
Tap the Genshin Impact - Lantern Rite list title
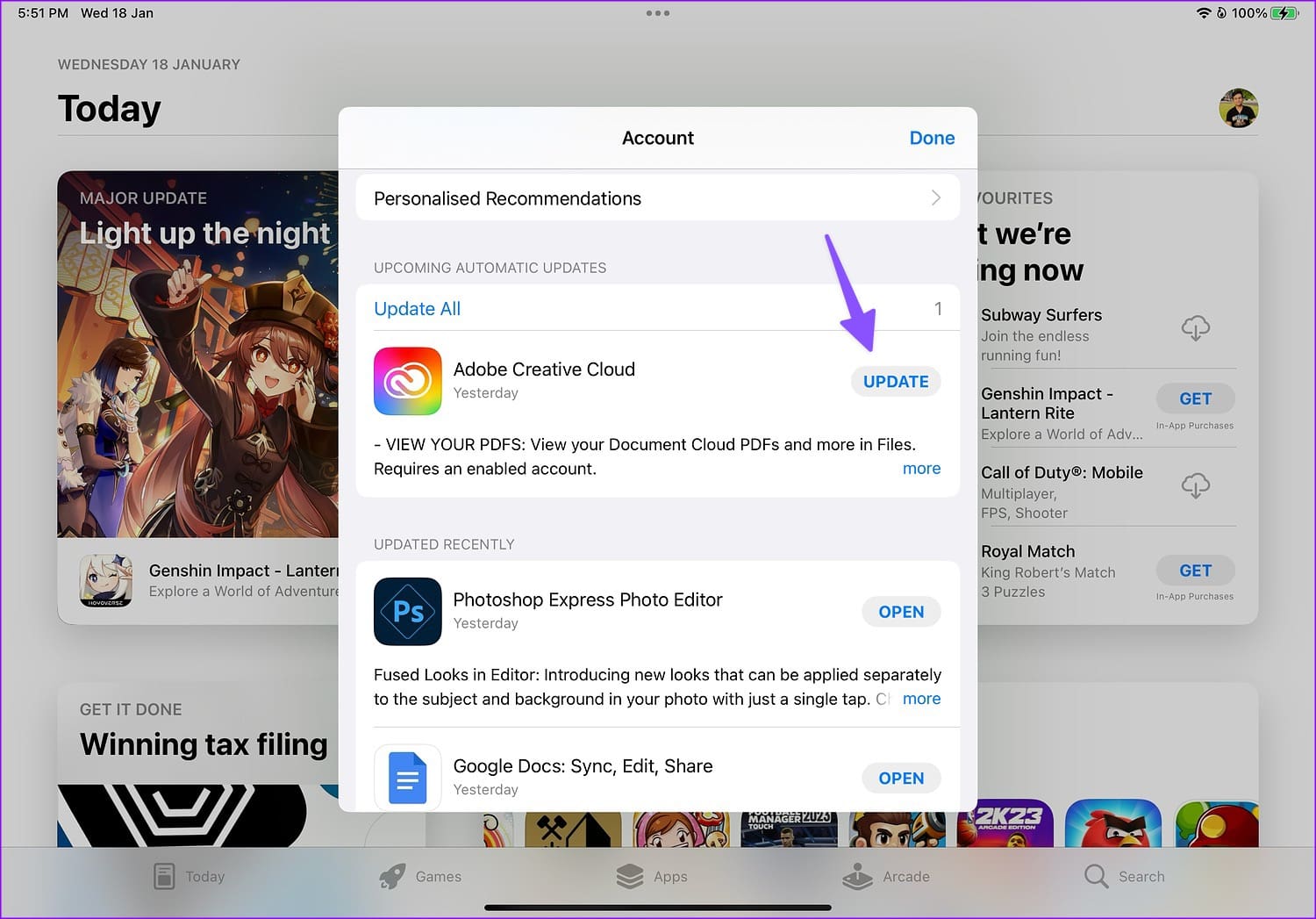(1047, 404)
